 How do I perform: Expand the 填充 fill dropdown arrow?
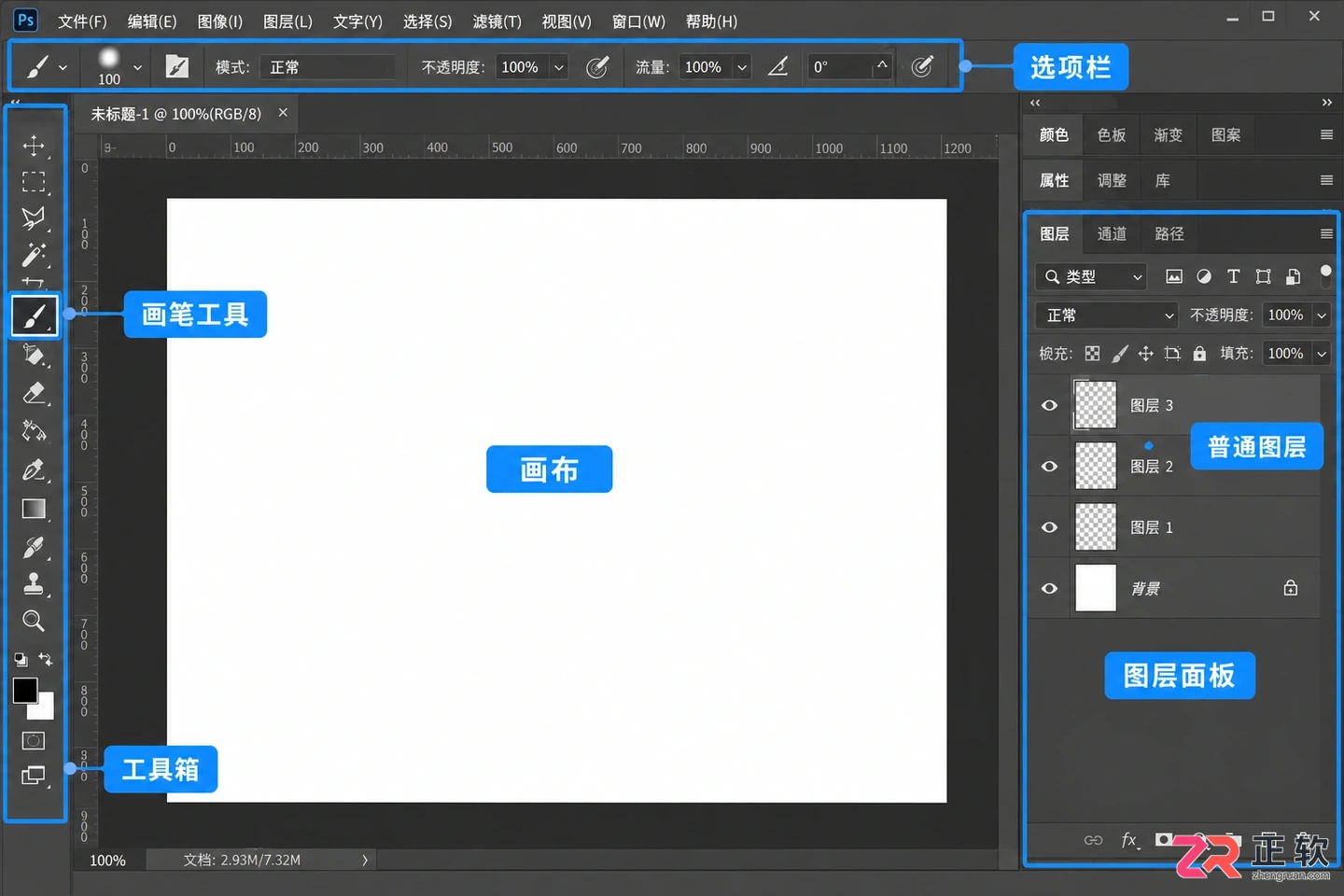click(1322, 354)
